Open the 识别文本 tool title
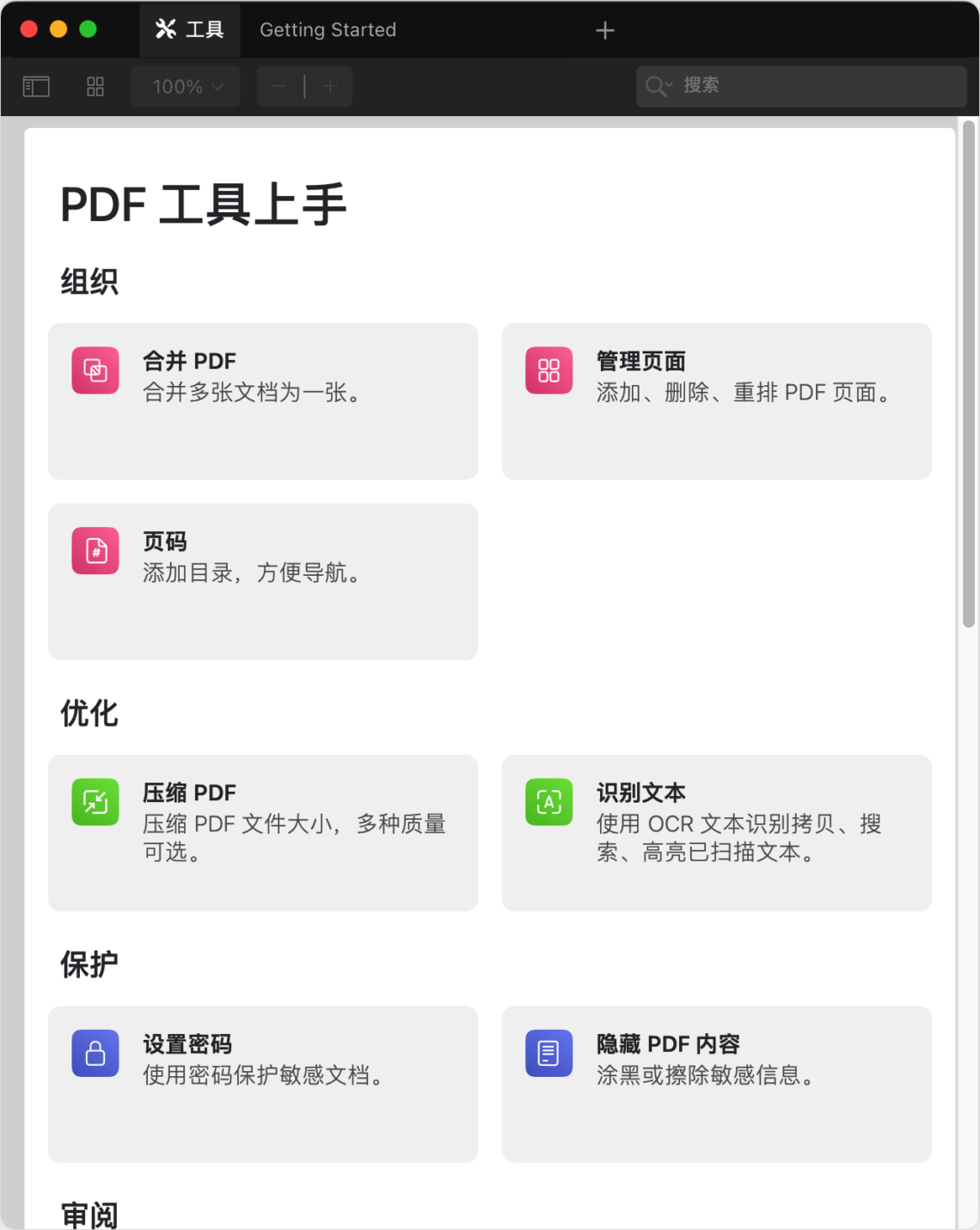Image resolution: width=980 pixels, height=1230 pixels. click(x=640, y=792)
